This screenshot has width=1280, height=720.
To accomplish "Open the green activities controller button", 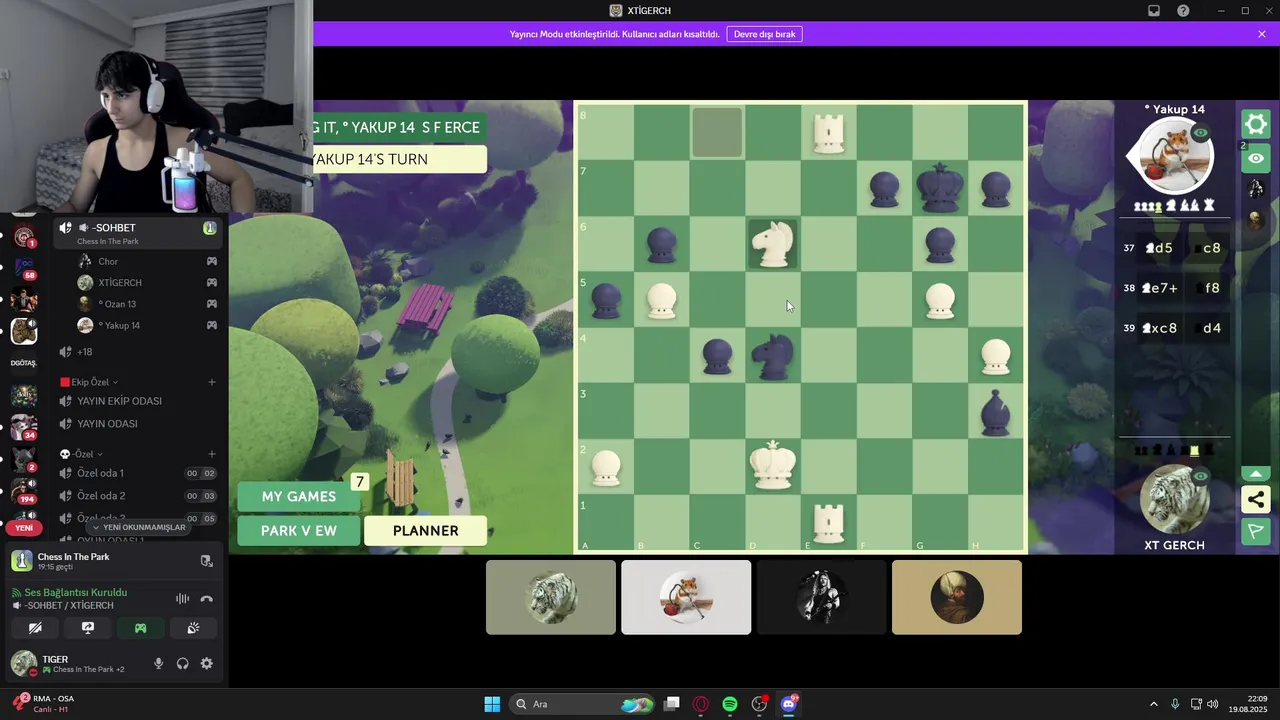I will pyautogui.click(x=140, y=628).
